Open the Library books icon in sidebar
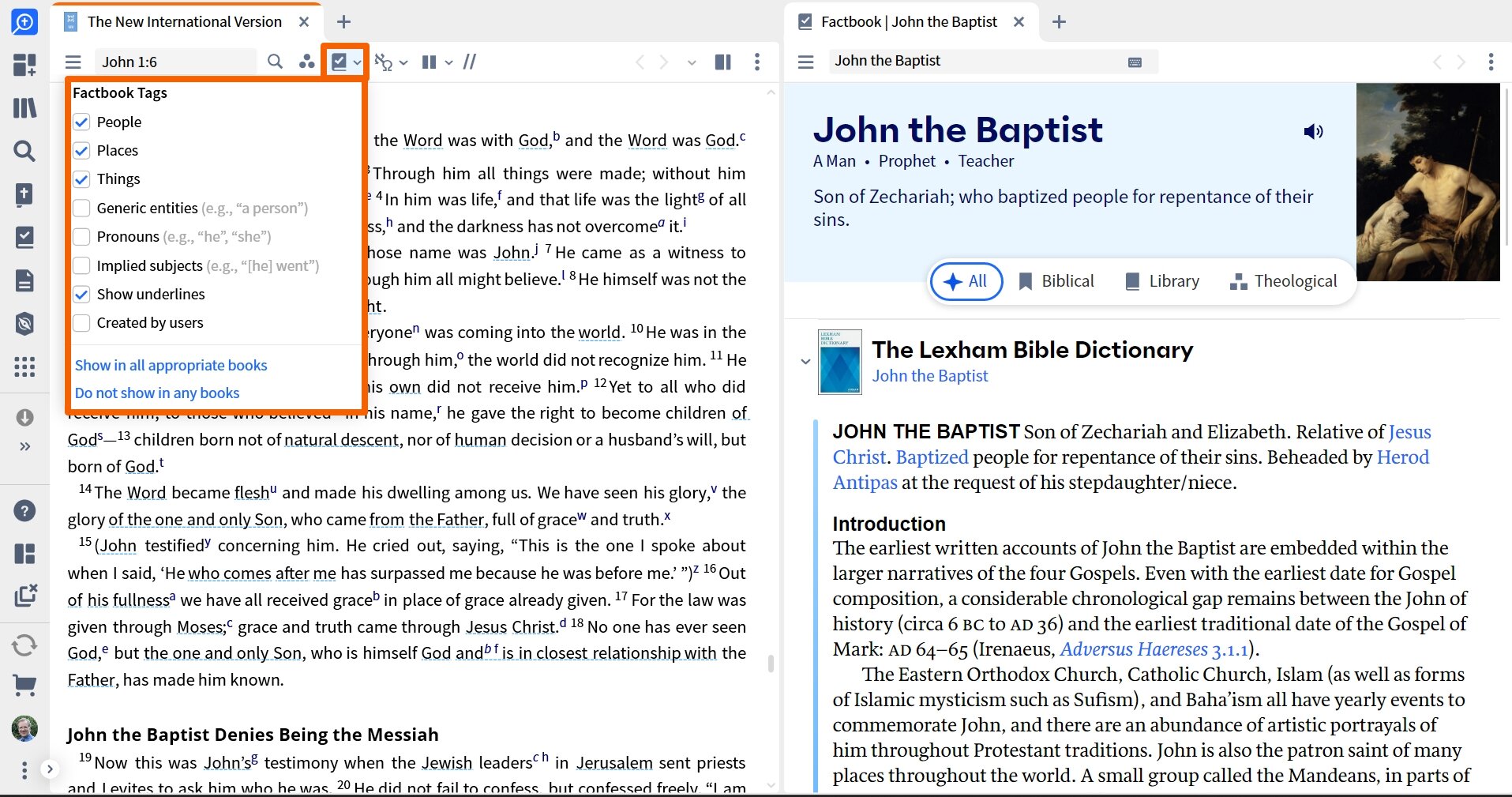Screen dimensions: 1512x797 point(24,107)
